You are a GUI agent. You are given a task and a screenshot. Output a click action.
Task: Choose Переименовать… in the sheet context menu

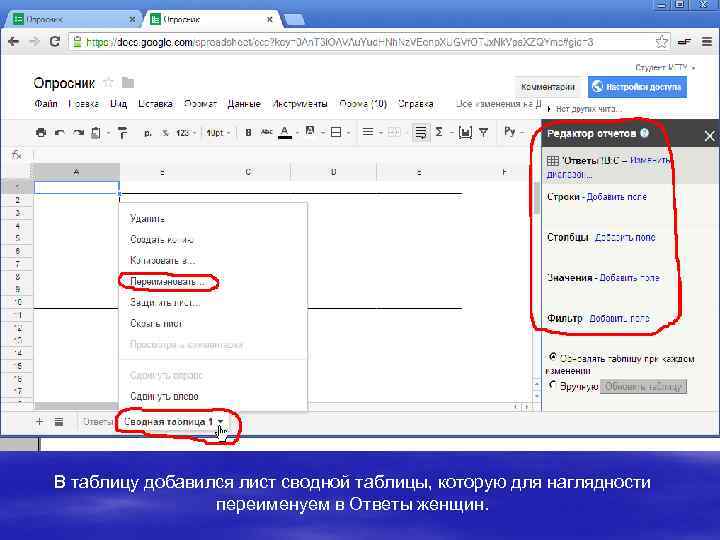point(167,281)
